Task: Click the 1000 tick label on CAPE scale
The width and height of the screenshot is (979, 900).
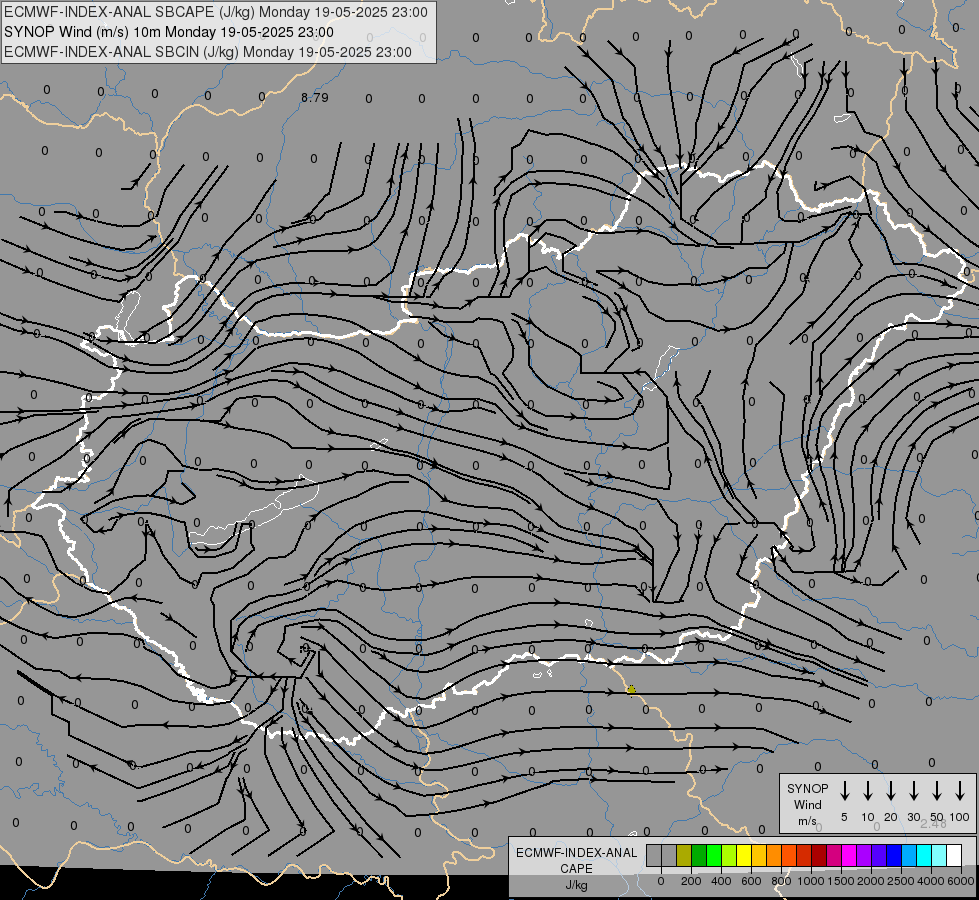Action: (x=810, y=881)
